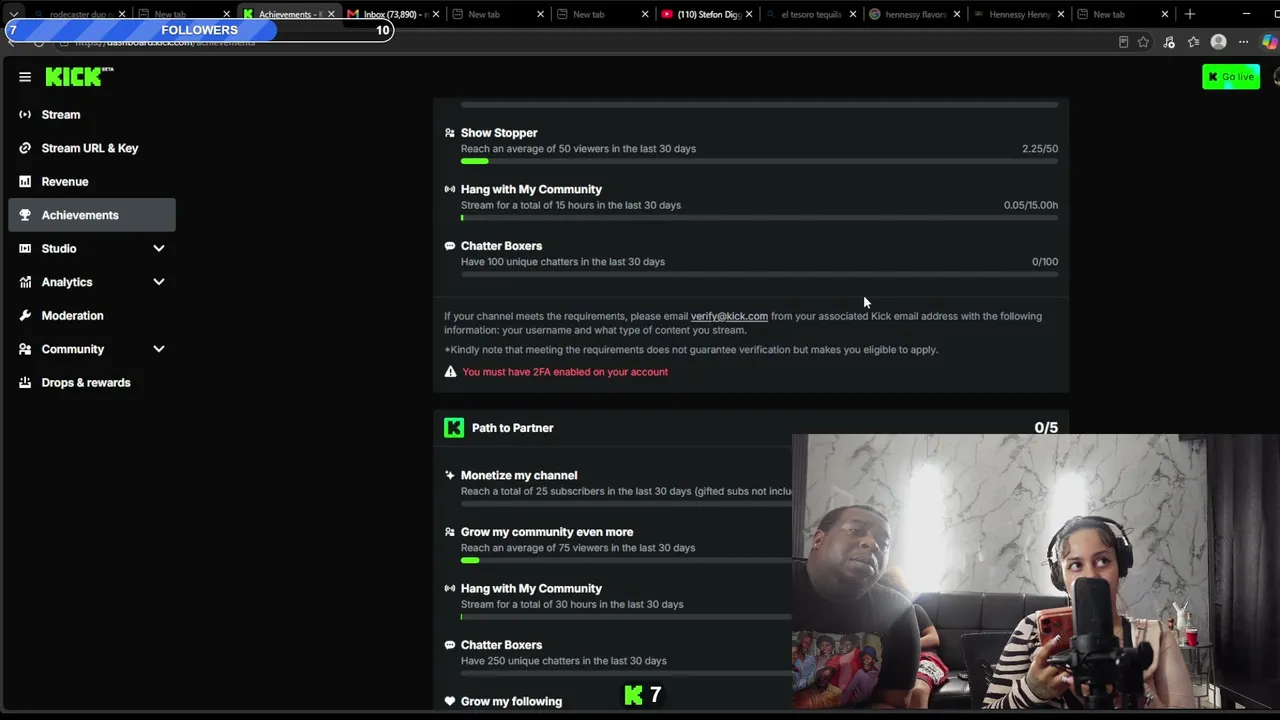Close the Hennessy Henny tab
Image resolution: width=1280 pixels, height=720 pixels.
[x=1061, y=15]
